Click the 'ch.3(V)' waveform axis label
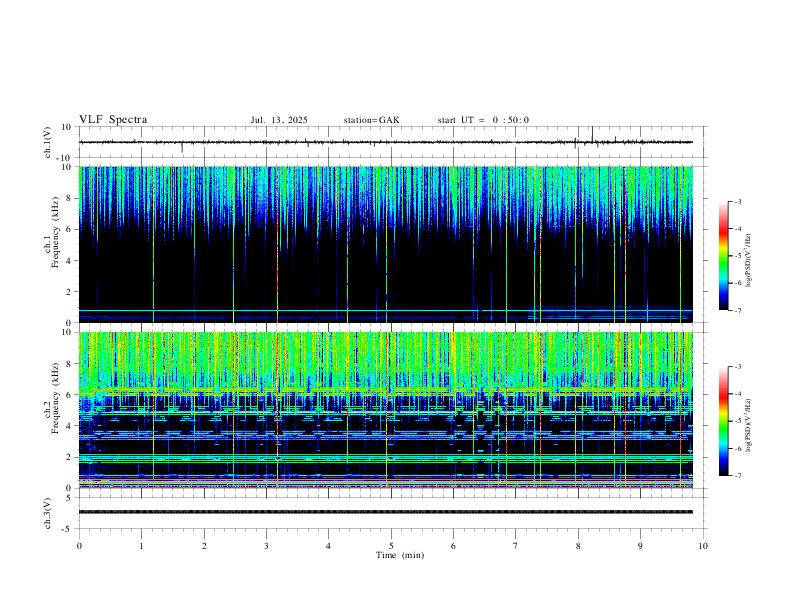This screenshot has width=792, height=612. pos(48,513)
